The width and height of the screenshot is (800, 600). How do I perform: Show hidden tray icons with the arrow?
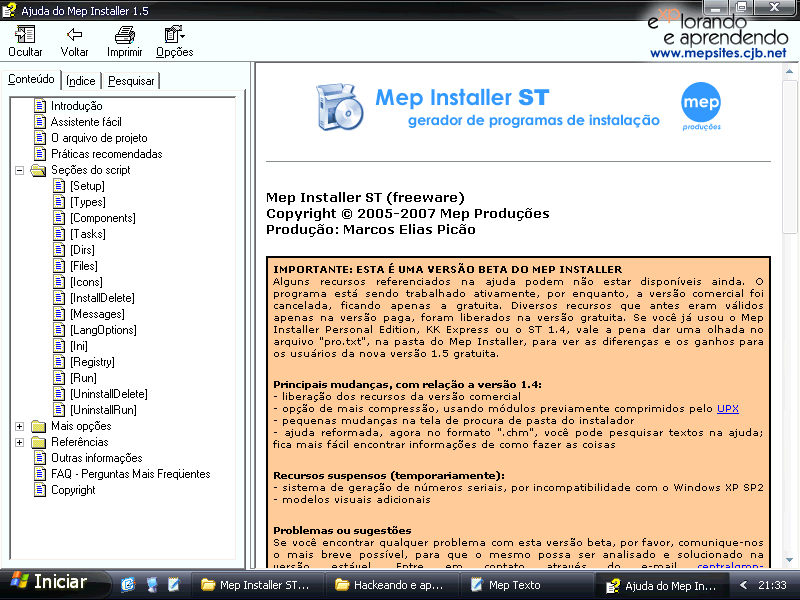pyautogui.click(x=743, y=585)
